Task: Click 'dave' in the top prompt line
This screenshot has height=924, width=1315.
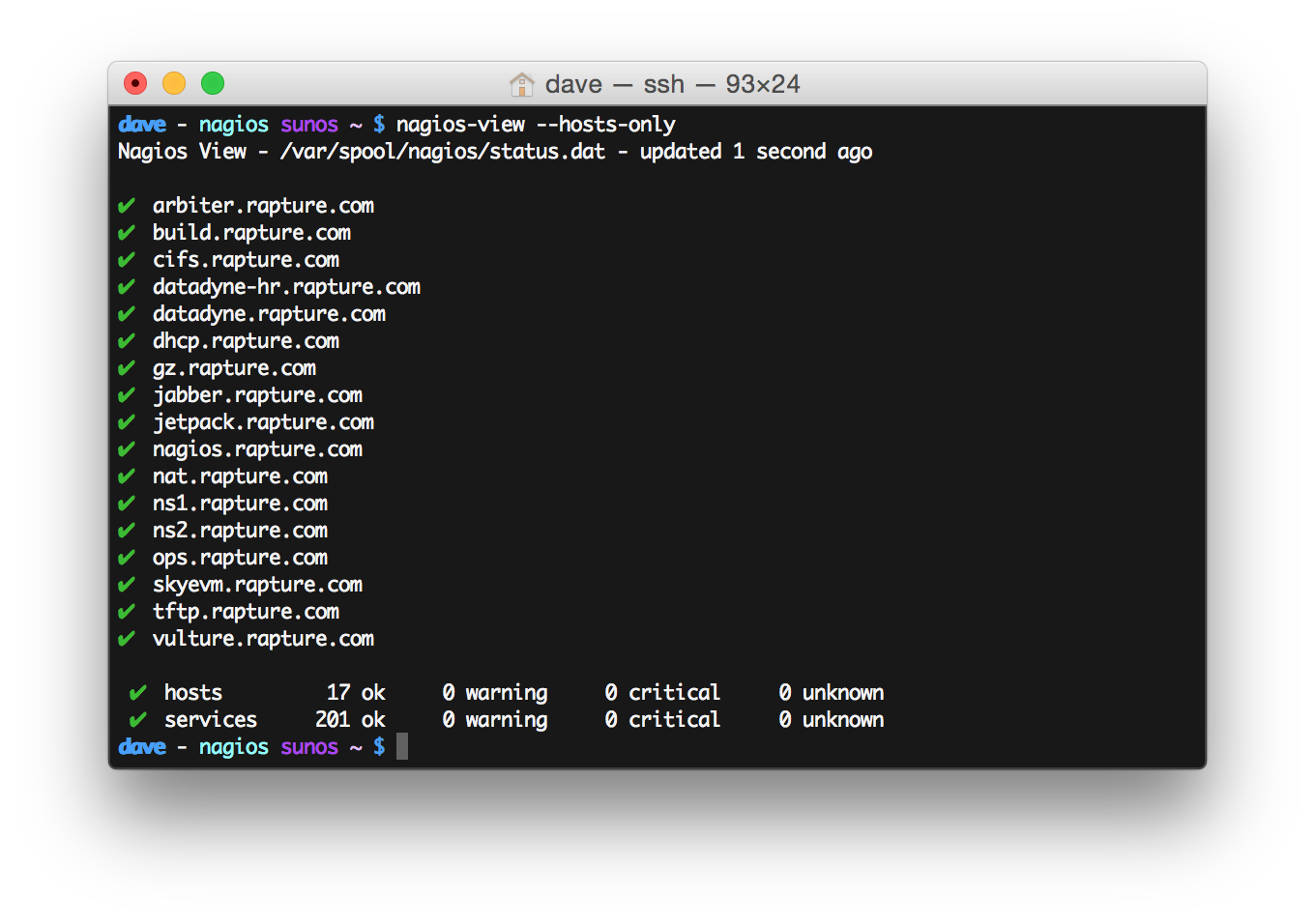Action: pos(142,125)
